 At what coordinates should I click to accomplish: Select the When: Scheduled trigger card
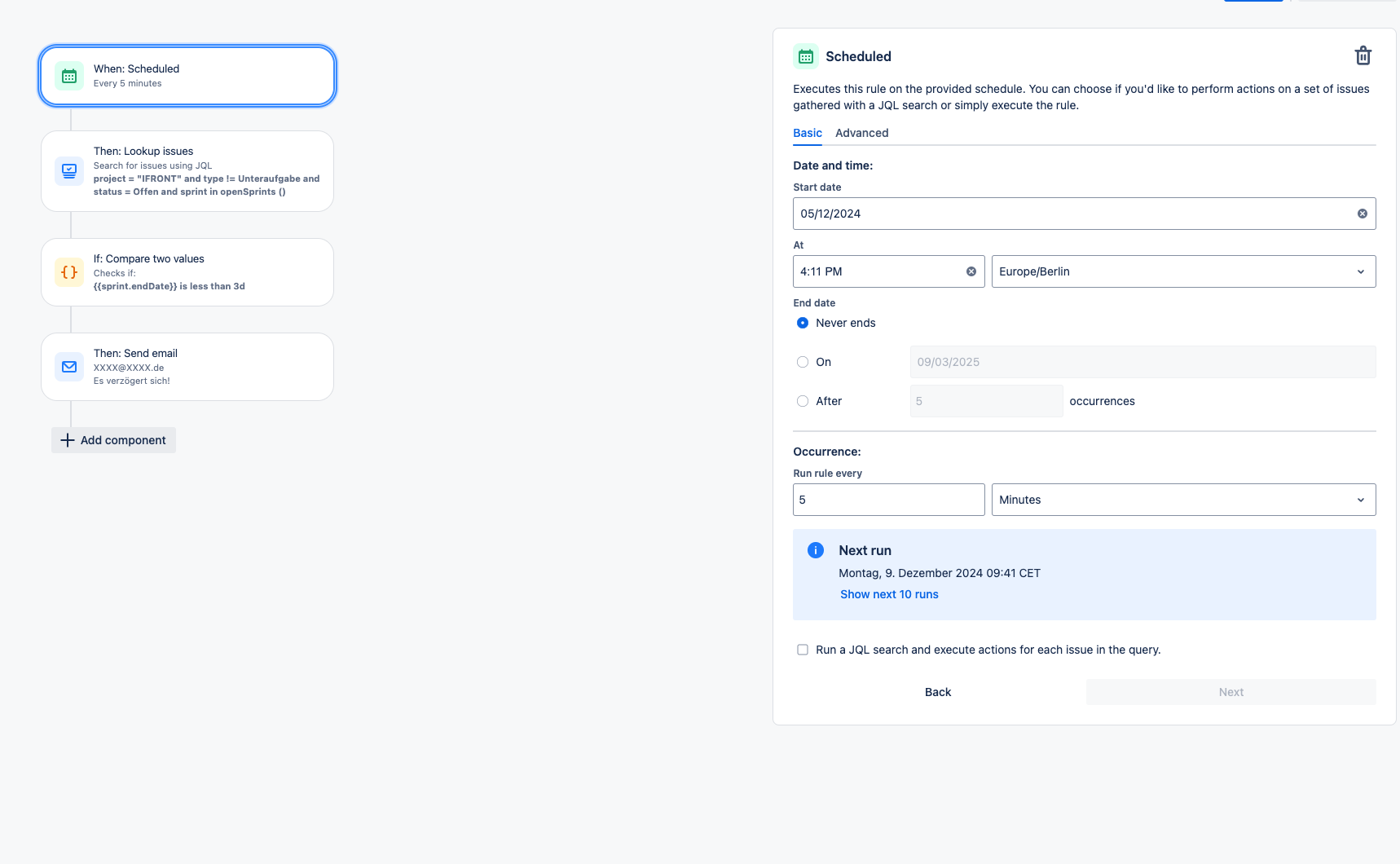coord(187,76)
